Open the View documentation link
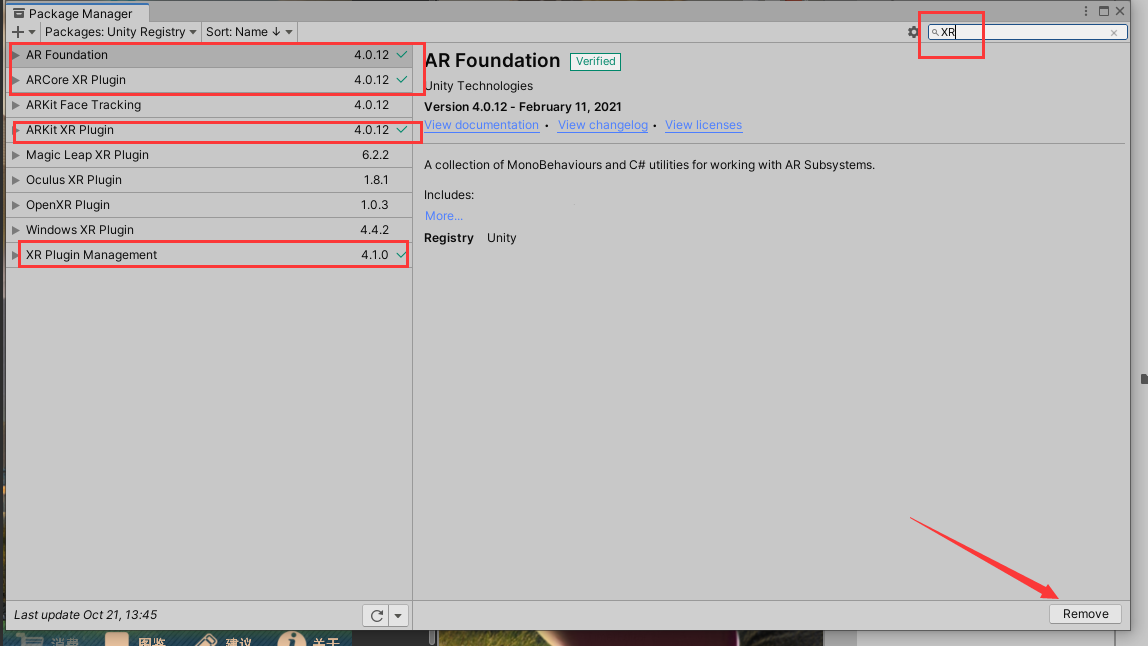The image size is (1148, 646). tap(482, 125)
